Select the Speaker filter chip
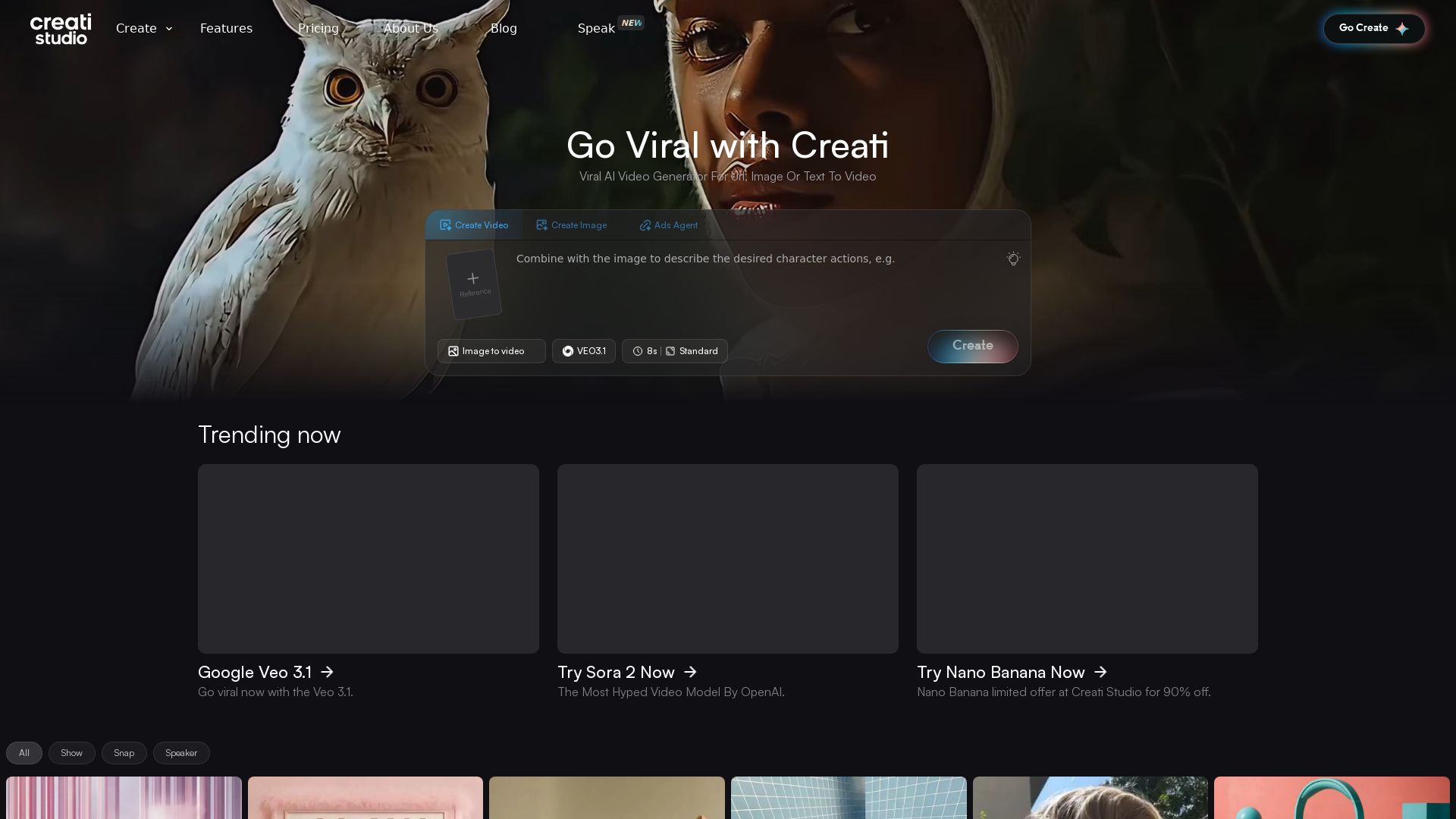1456x819 pixels. [x=181, y=753]
